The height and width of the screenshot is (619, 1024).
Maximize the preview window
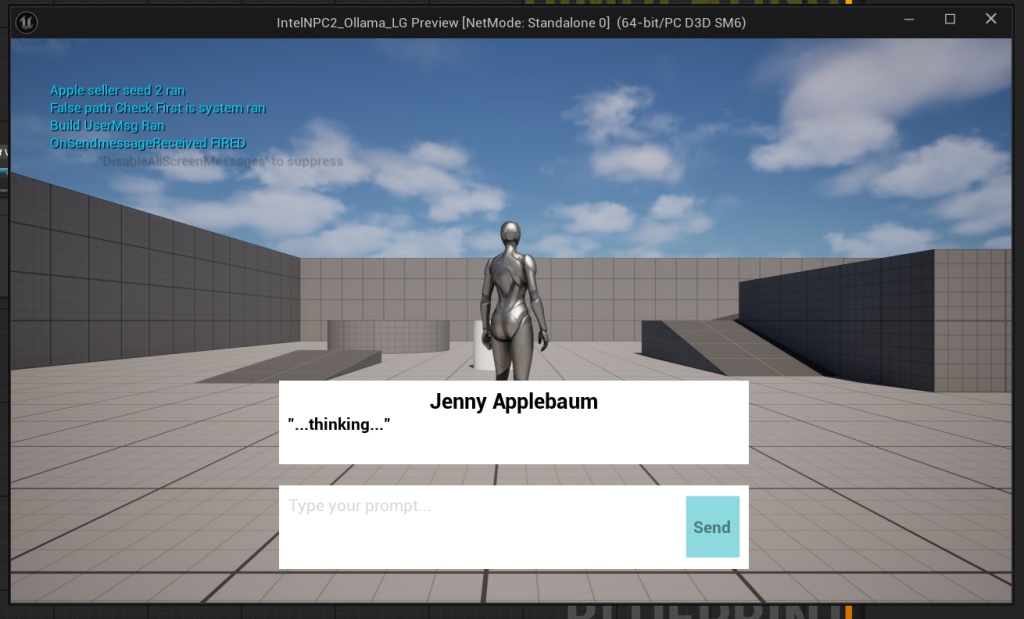coord(950,20)
